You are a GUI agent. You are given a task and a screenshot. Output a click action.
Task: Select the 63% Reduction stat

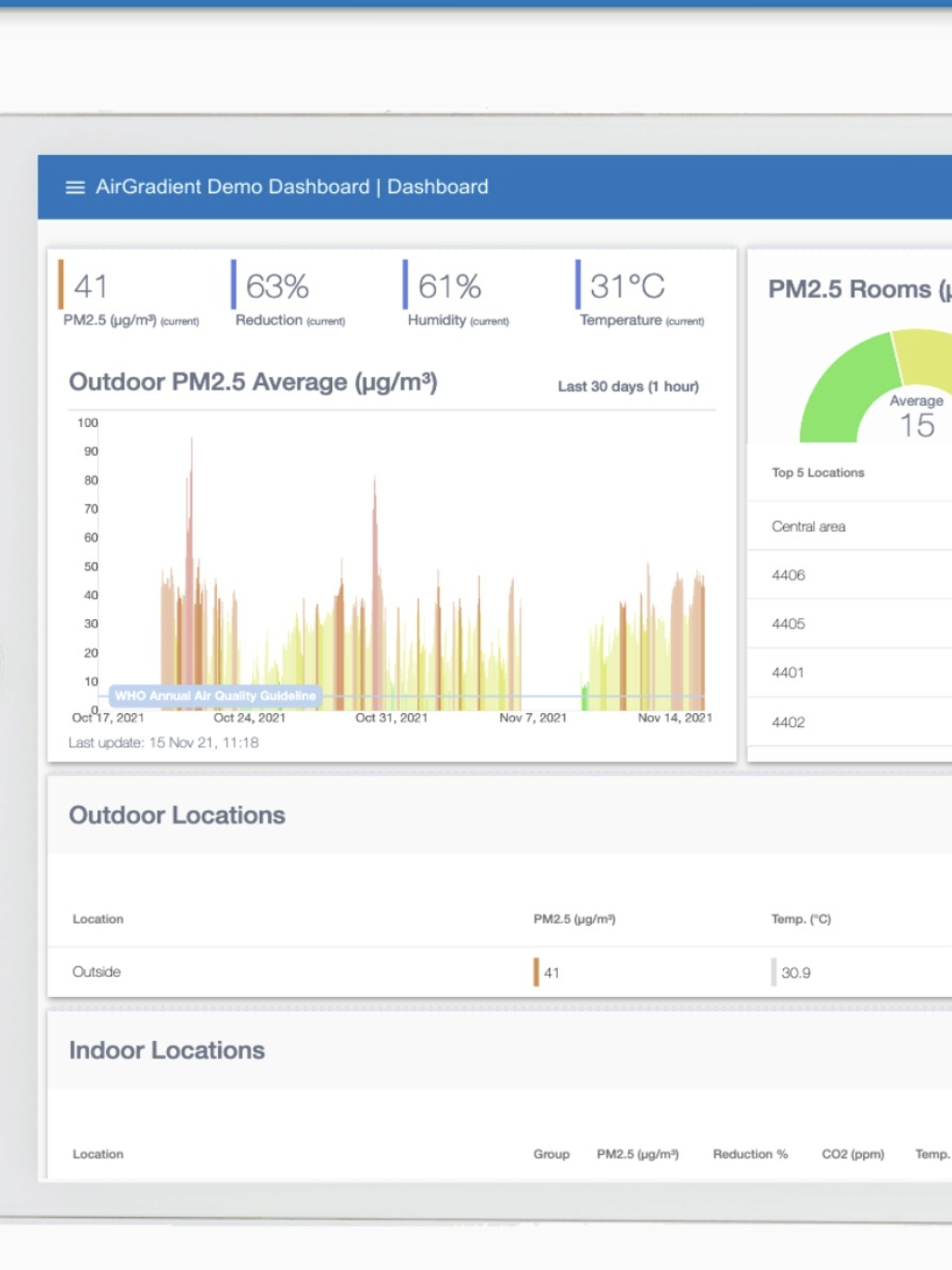(289, 294)
